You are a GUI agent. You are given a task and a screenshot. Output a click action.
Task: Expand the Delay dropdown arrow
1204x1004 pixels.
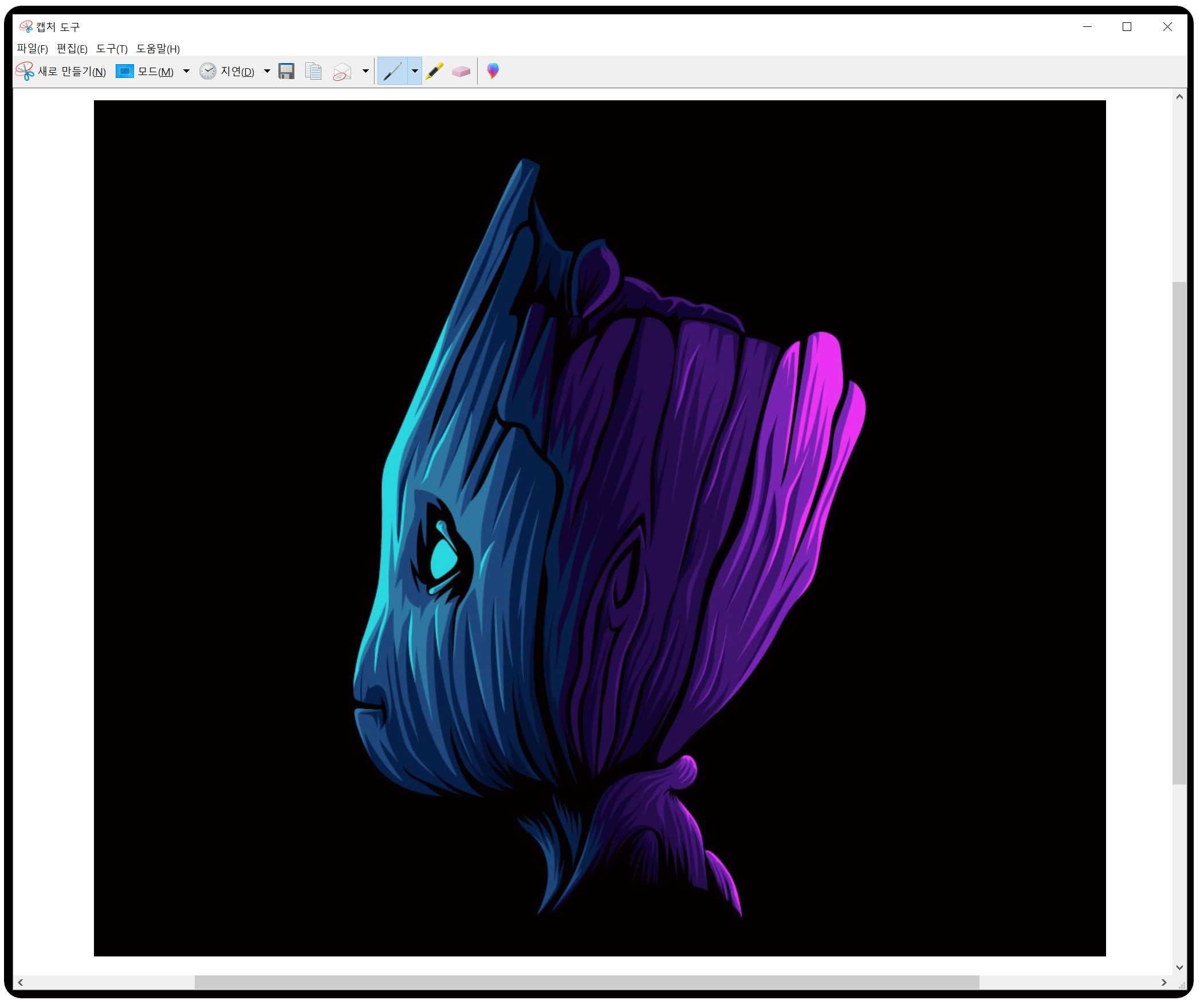[x=267, y=71]
